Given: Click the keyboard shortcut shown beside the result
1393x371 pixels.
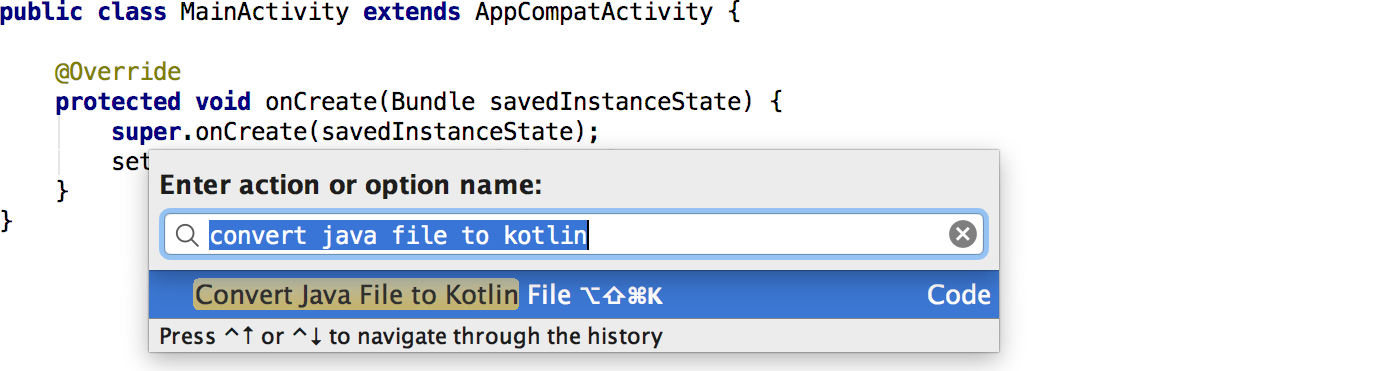Looking at the screenshot, I should click(x=621, y=296).
